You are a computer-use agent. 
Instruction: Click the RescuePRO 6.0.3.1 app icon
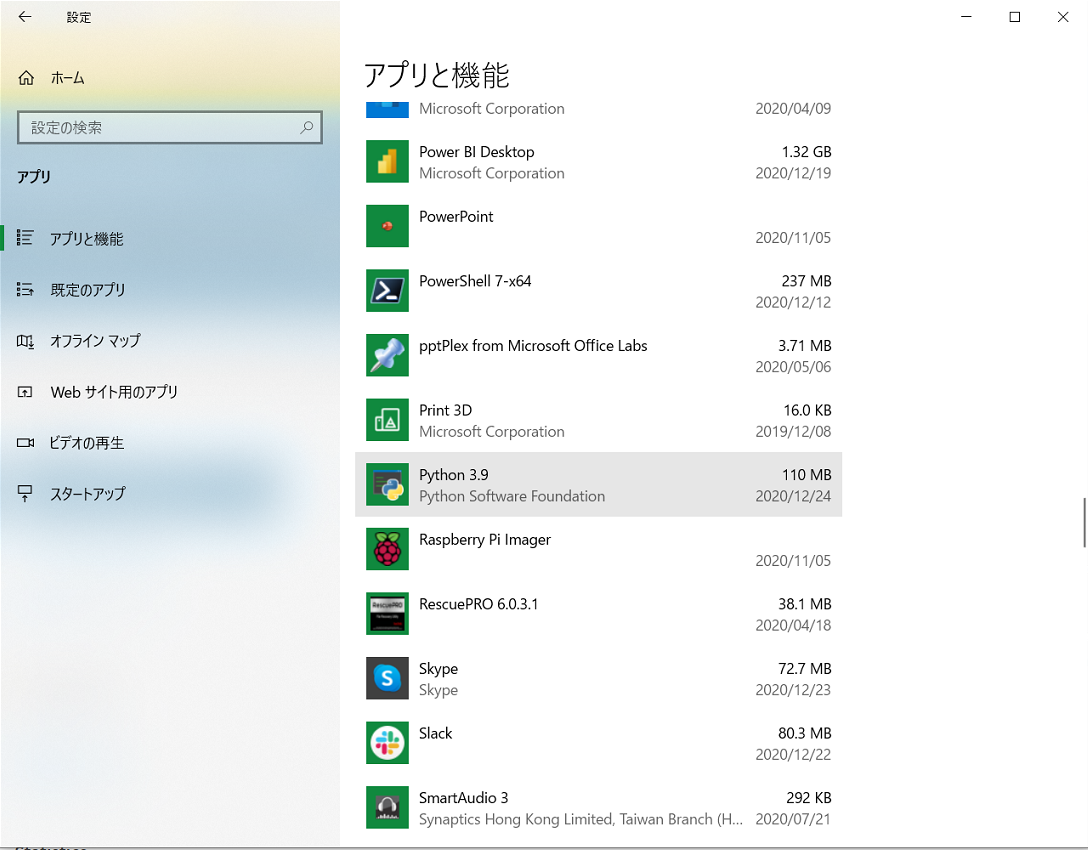tap(387, 613)
